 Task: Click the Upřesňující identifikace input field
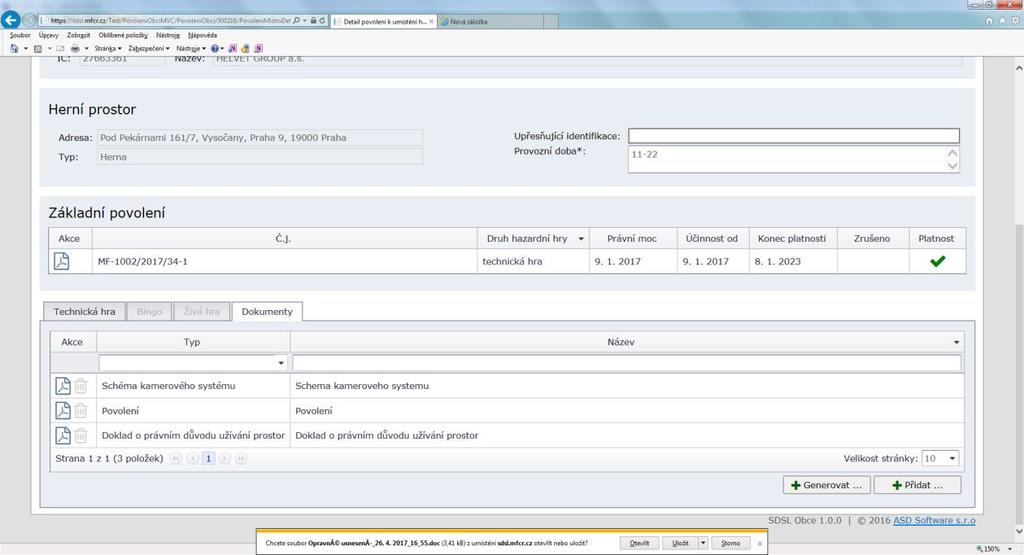[x=793, y=136]
